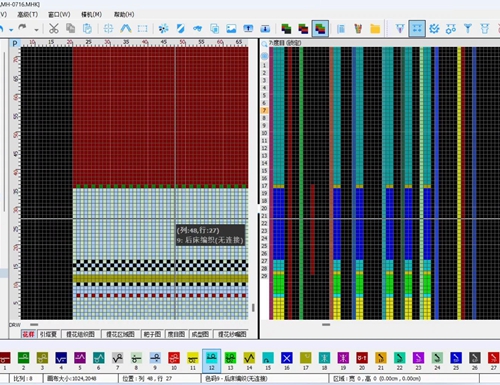This screenshot has width=500, height=385.
Task: Toggle the highlighted four-corner frame button
Action: [x=417, y=29]
